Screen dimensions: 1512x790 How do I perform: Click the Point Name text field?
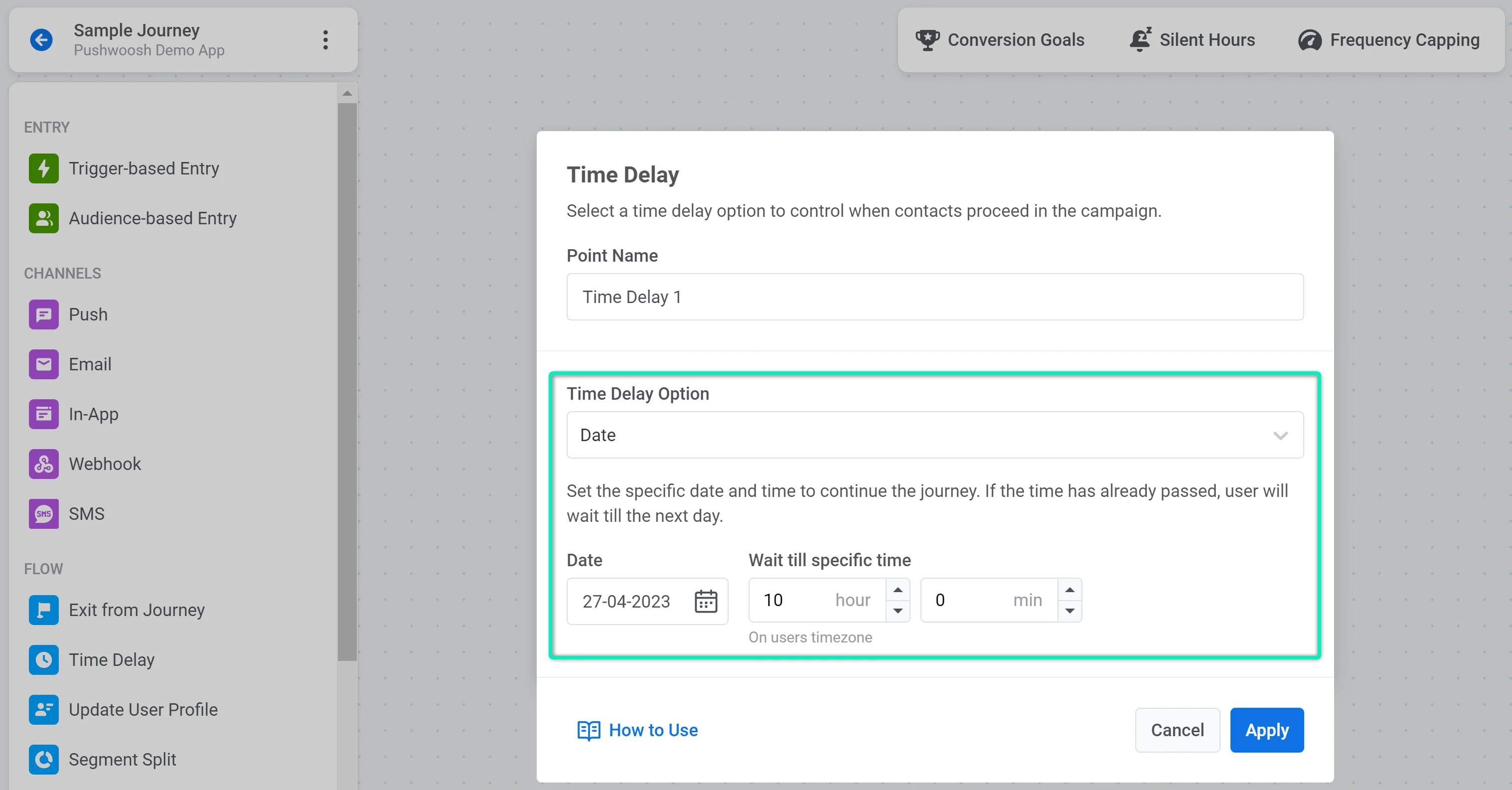pyautogui.click(x=934, y=297)
